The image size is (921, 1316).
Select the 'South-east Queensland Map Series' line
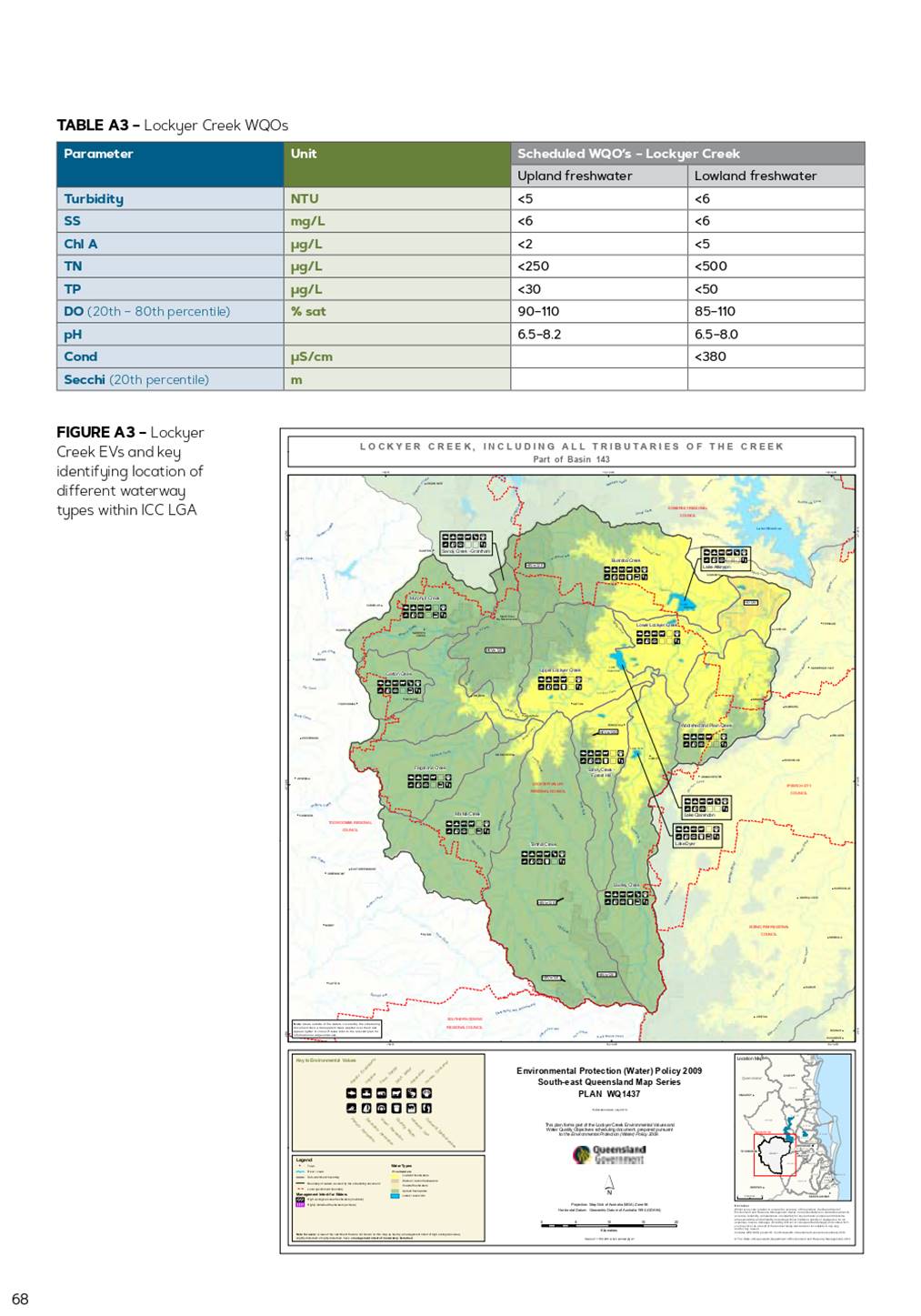(609, 1081)
